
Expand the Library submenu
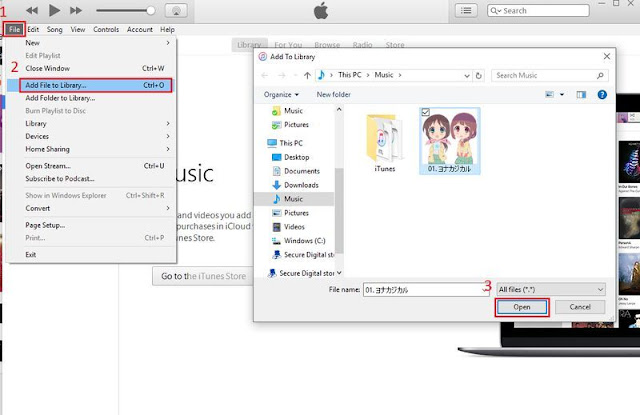pos(92,124)
